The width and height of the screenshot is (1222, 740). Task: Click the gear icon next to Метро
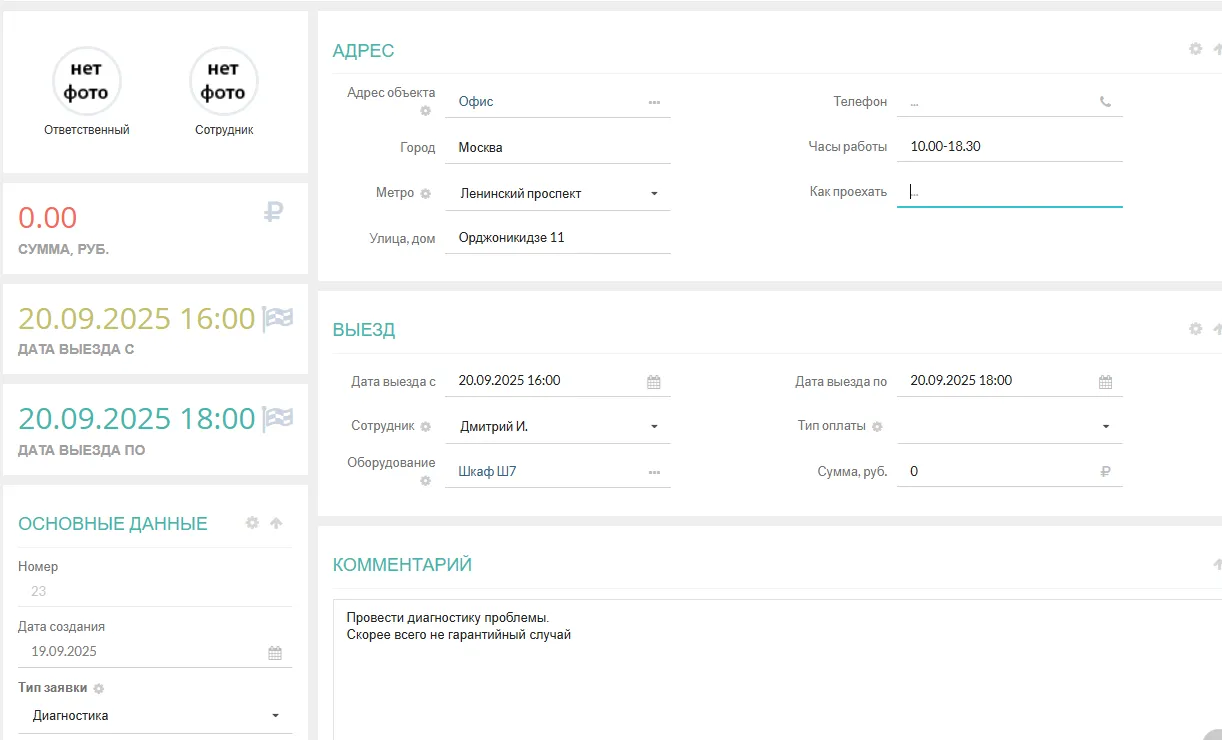point(425,194)
